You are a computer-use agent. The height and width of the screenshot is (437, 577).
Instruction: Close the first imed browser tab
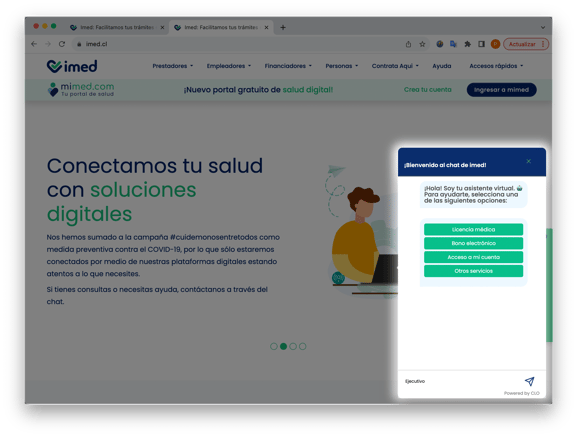point(162,28)
